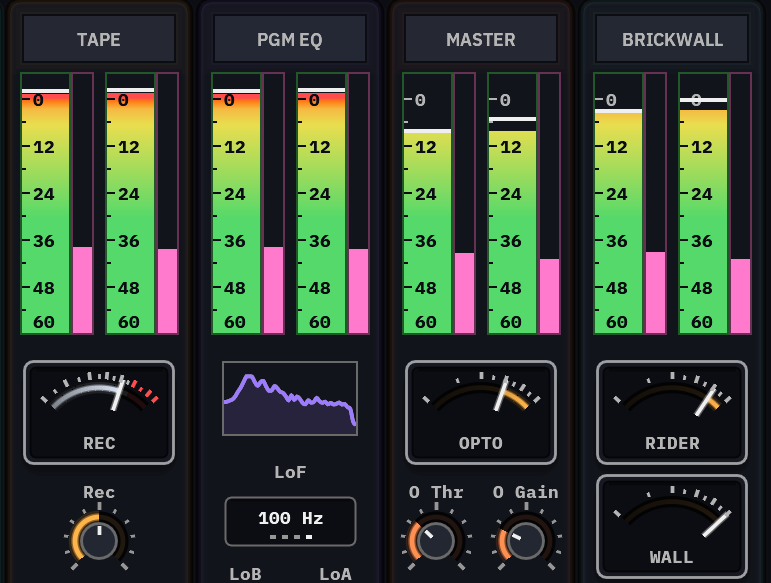Click BRICKWALL right pink loudness bar
The image size is (771, 583).
point(741,204)
